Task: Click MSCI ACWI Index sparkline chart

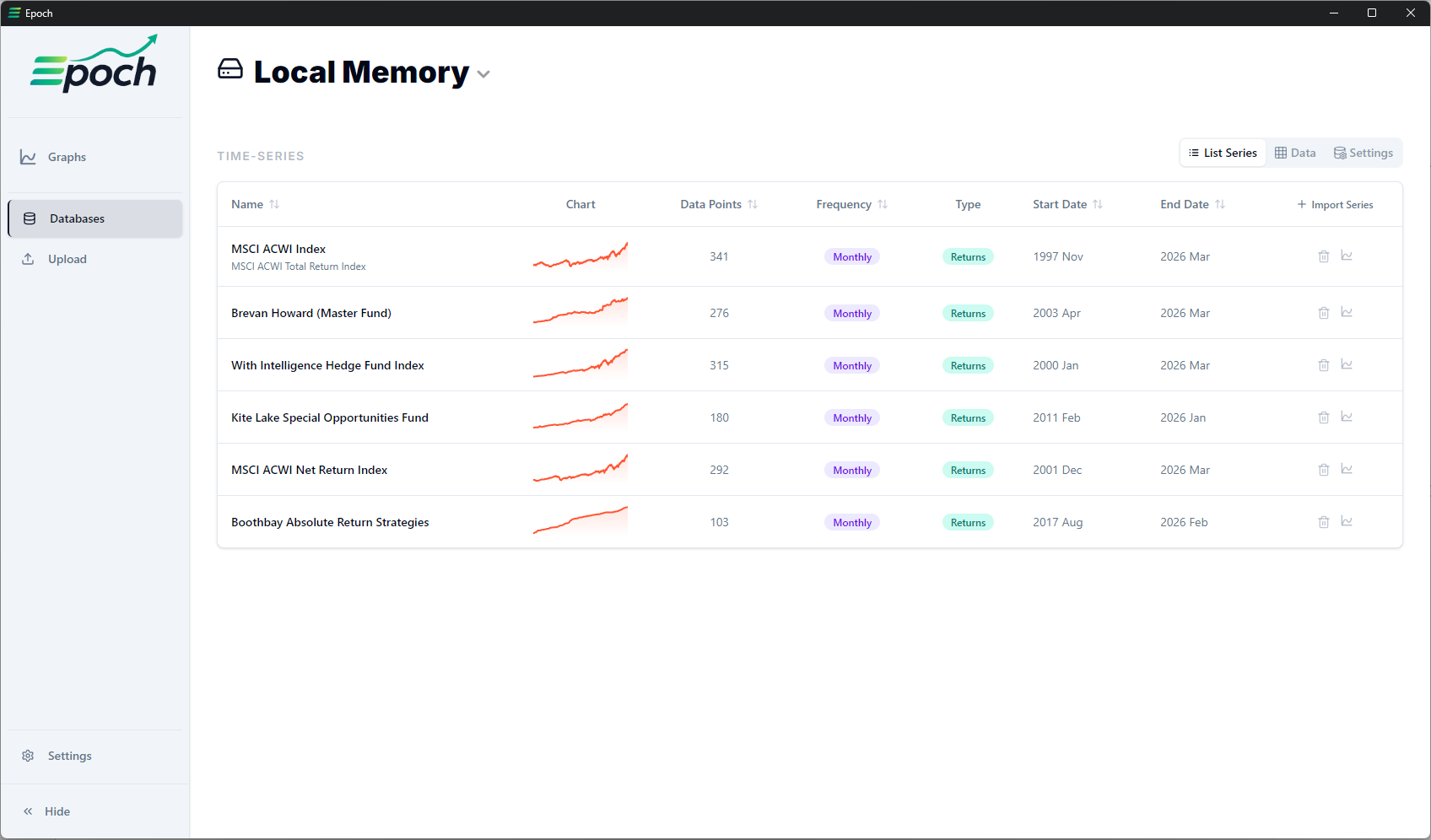Action: click(580, 256)
